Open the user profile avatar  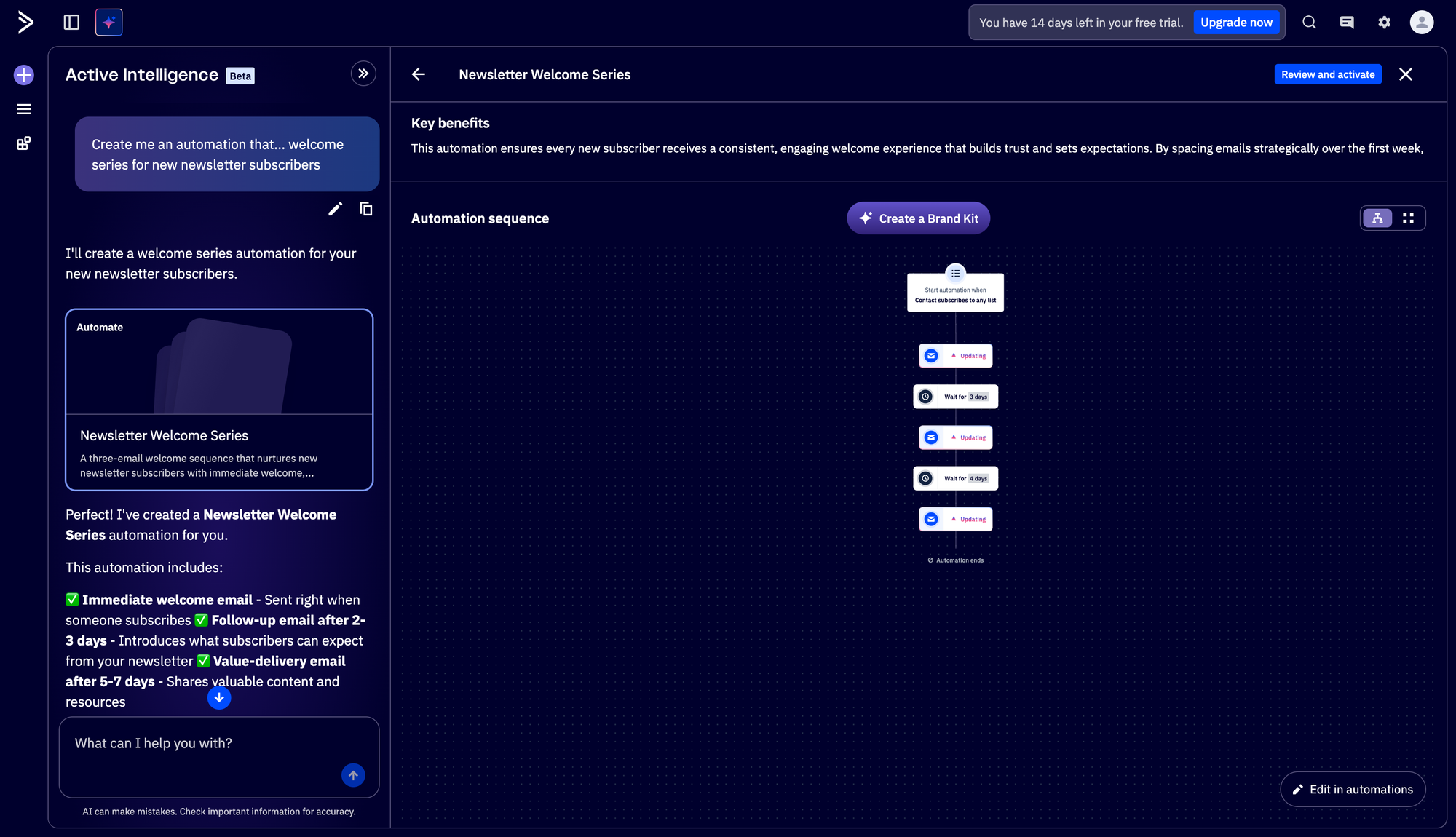pyautogui.click(x=1421, y=23)
